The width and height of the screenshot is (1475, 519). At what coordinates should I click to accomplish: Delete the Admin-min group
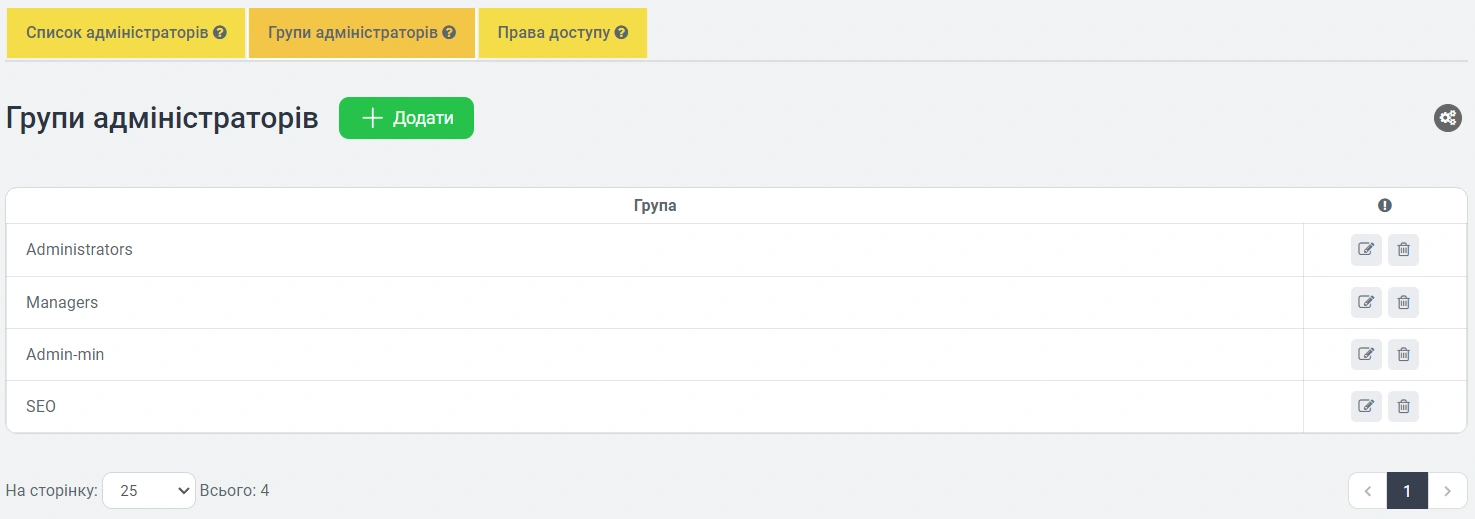(x=1403, y=354)
